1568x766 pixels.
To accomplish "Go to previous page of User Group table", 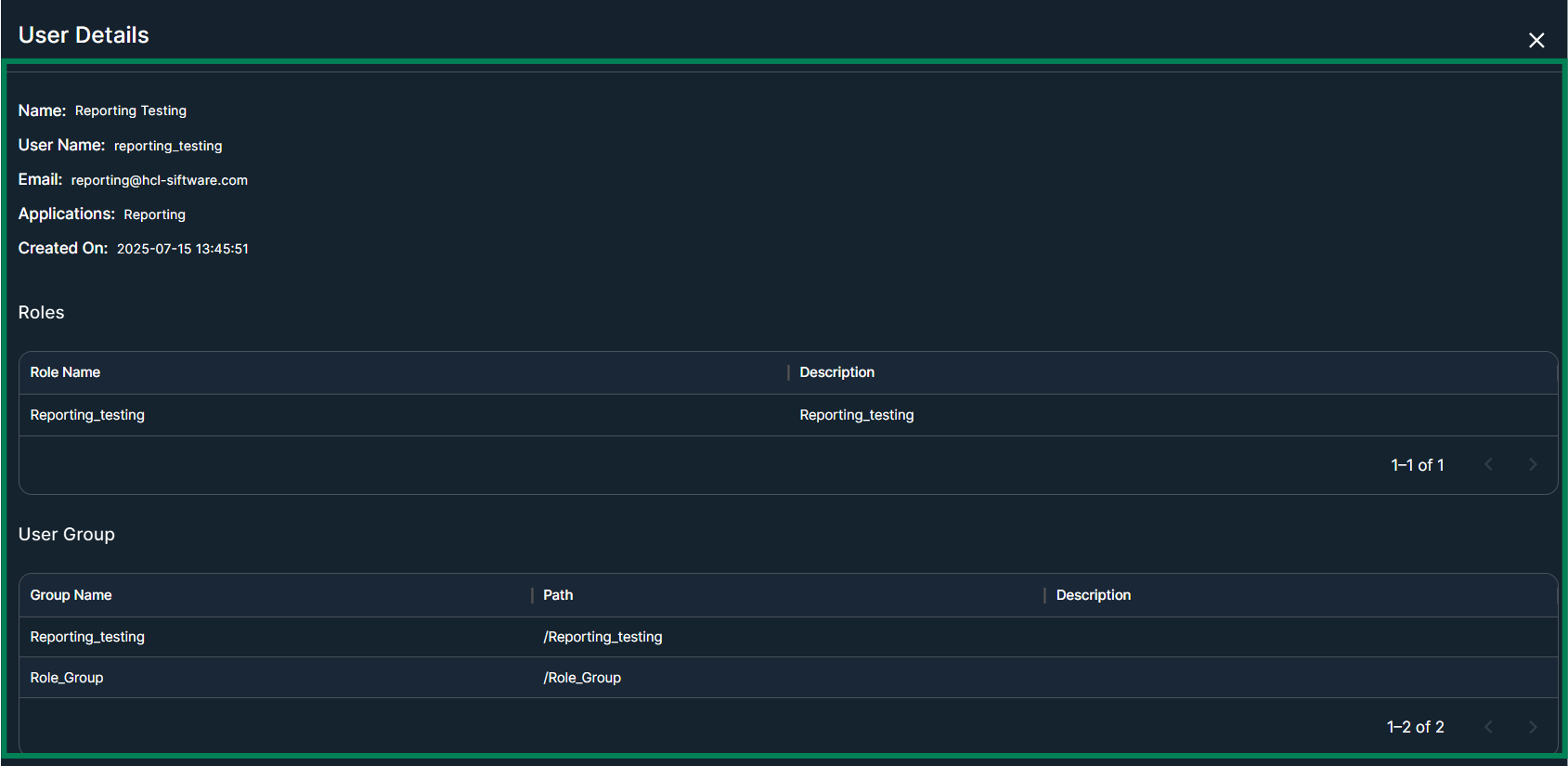I will point(1488,727).
